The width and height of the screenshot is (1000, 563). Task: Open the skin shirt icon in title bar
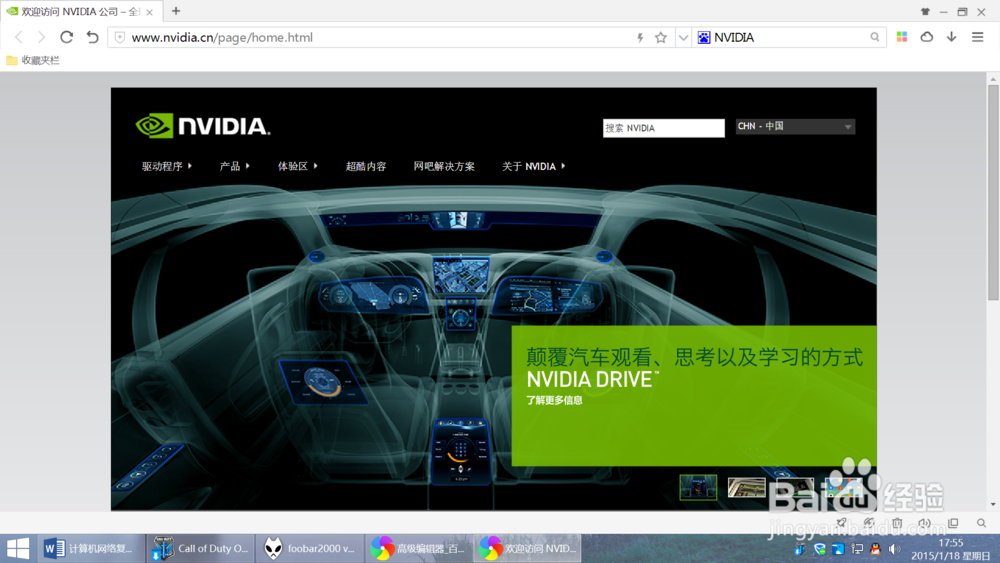point(925,11)
